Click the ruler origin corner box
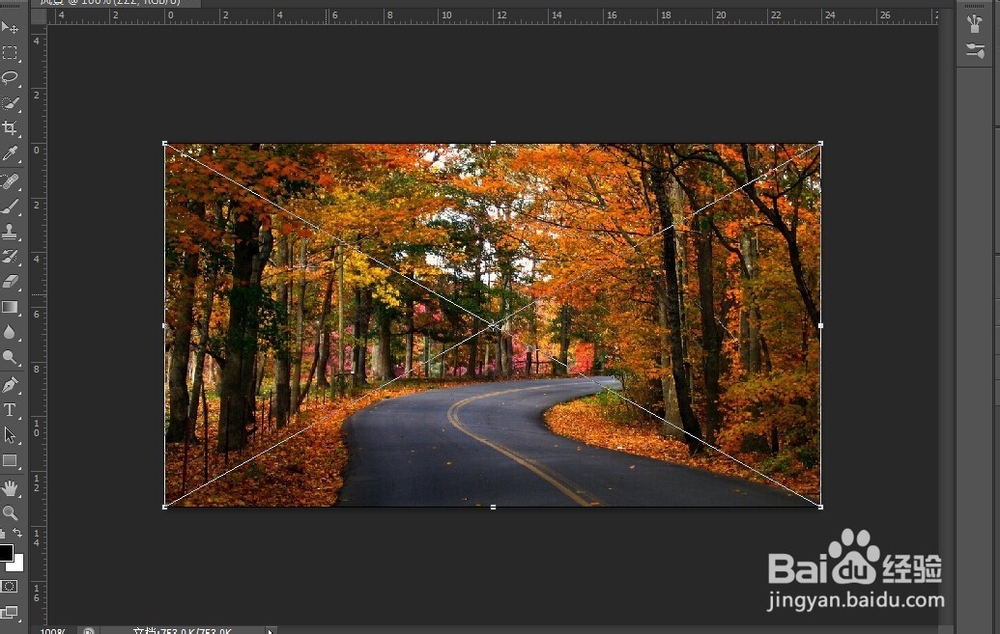The width and height of the screenshot is (1000, 634). pos(38,16)
